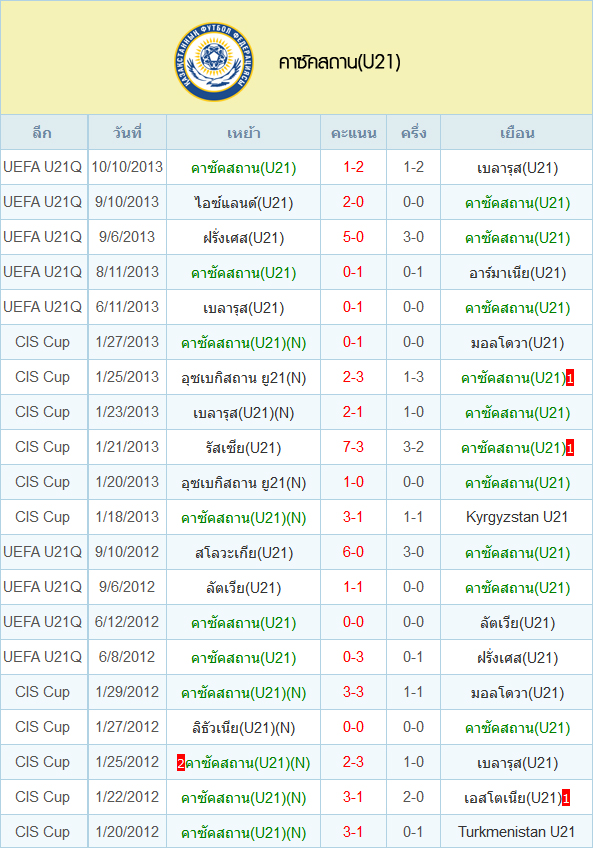Viewport: 593px width, 848px height.
Task: Open the 0-0 score on 6/12/2012
Action: click(353, 622)
